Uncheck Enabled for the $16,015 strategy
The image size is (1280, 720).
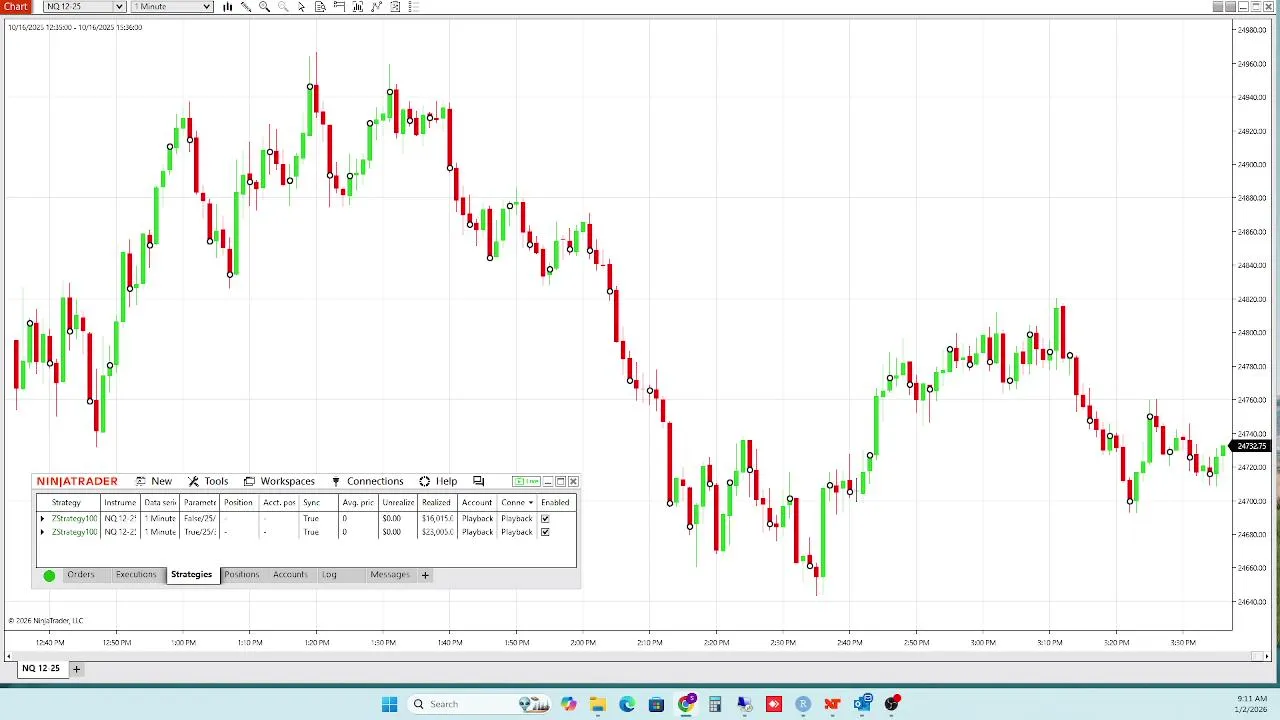(545, 518)
